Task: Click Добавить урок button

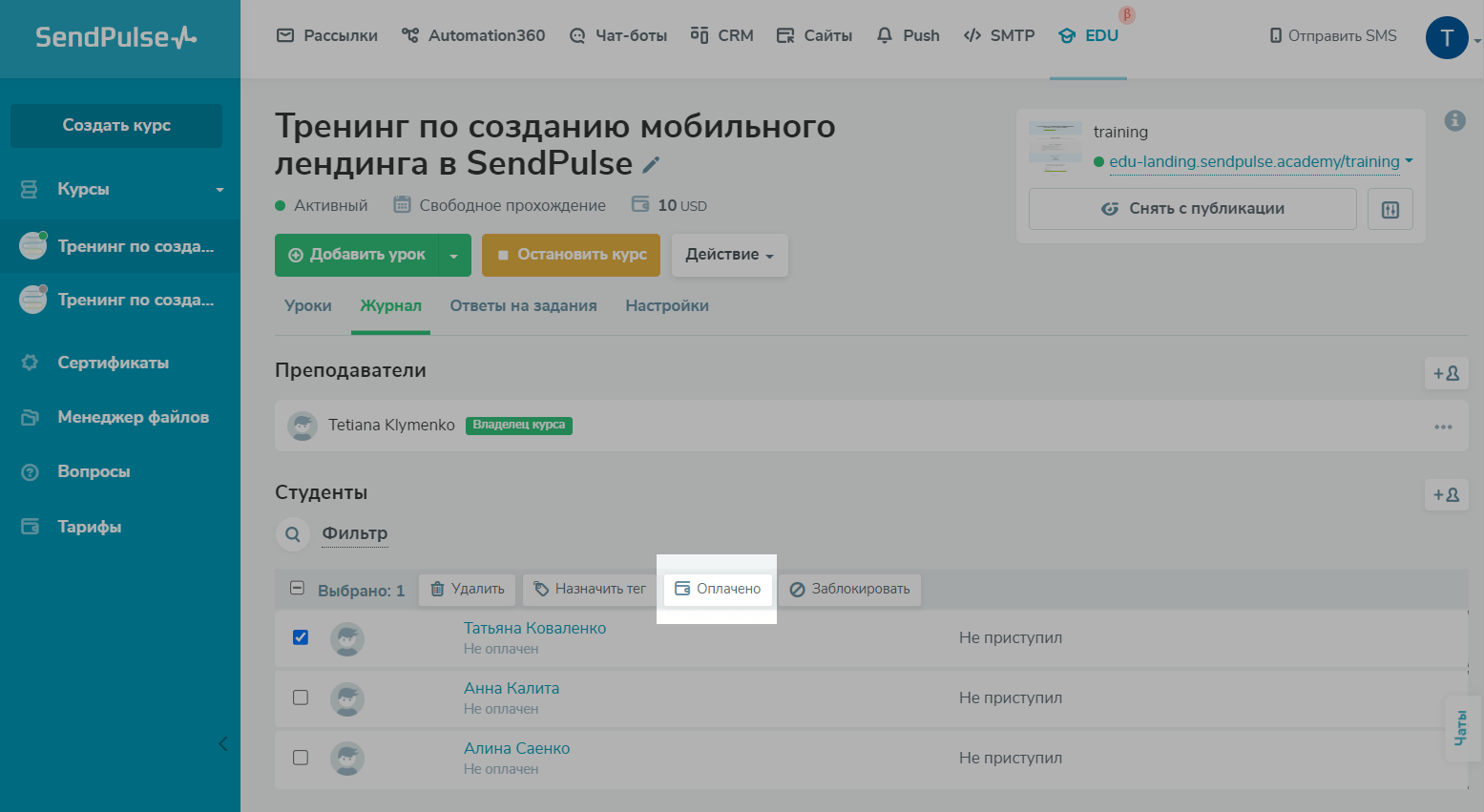Action: [x=357, y=256]
